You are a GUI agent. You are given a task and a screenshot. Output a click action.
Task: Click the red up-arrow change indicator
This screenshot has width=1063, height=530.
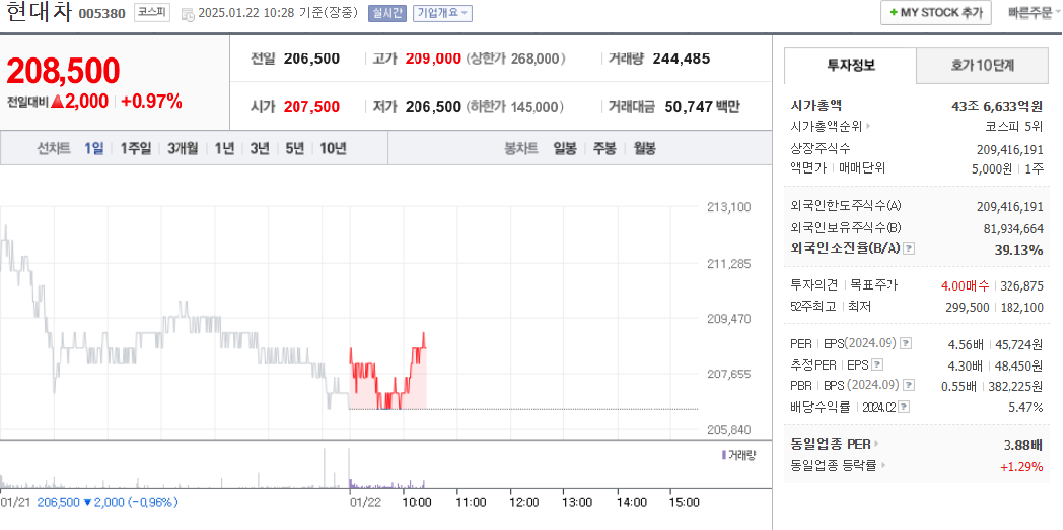pyautogui.click(x=57, y=102)
